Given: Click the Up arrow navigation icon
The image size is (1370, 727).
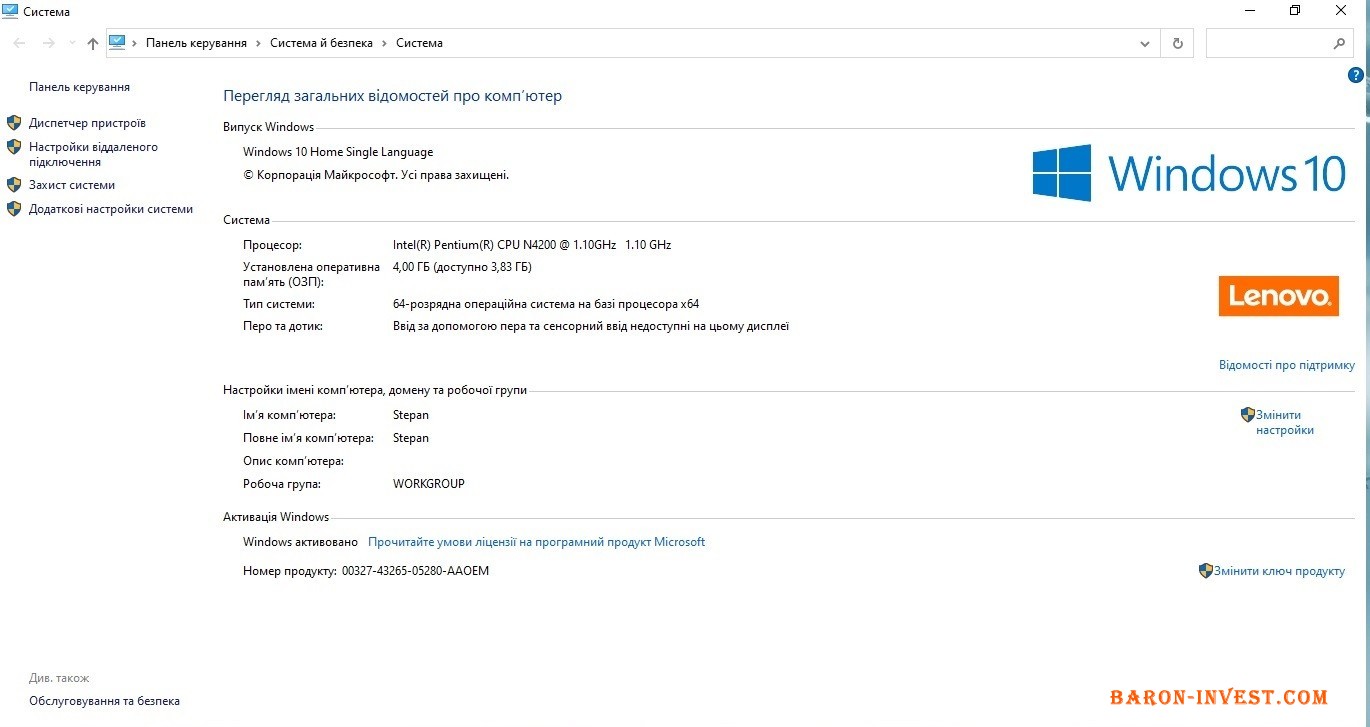Looking at the screenshot, I should coord(93,44).
